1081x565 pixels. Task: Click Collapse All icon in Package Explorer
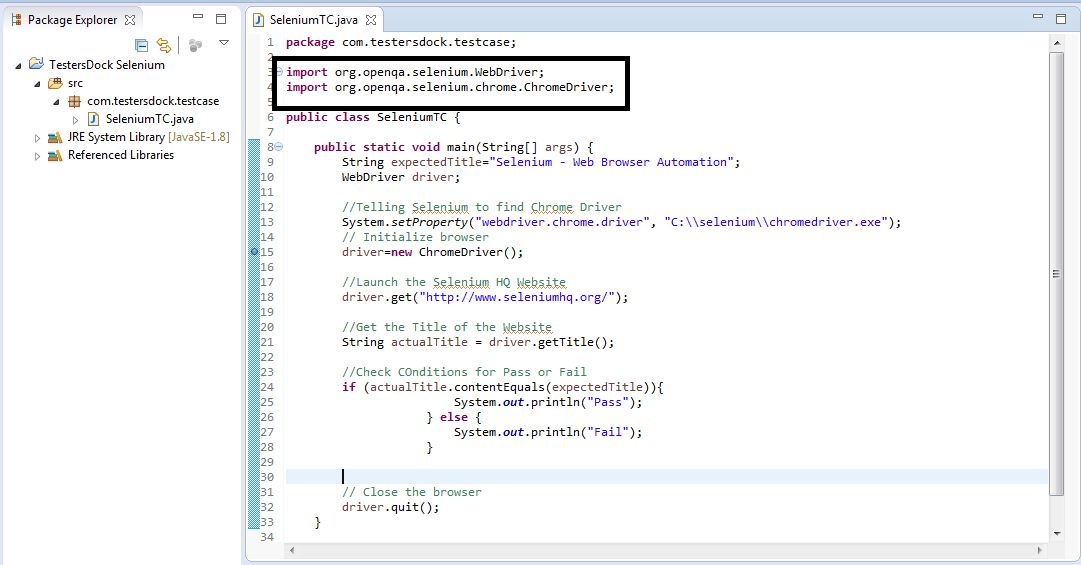[x=141, y=45]
